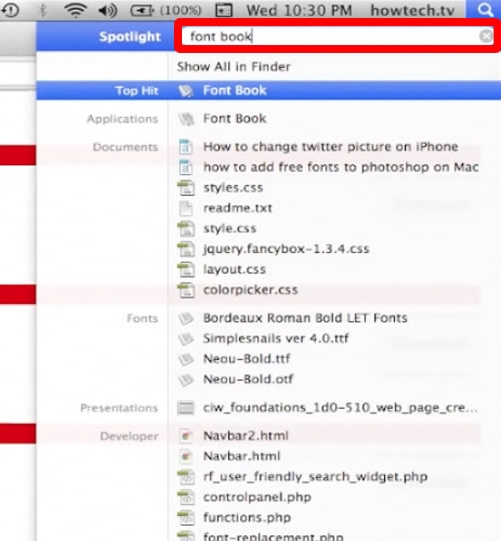Viewport: 501px width, 541px height.
Task: Click the ciw_foundations presentation icon
Action: [186, 408]
